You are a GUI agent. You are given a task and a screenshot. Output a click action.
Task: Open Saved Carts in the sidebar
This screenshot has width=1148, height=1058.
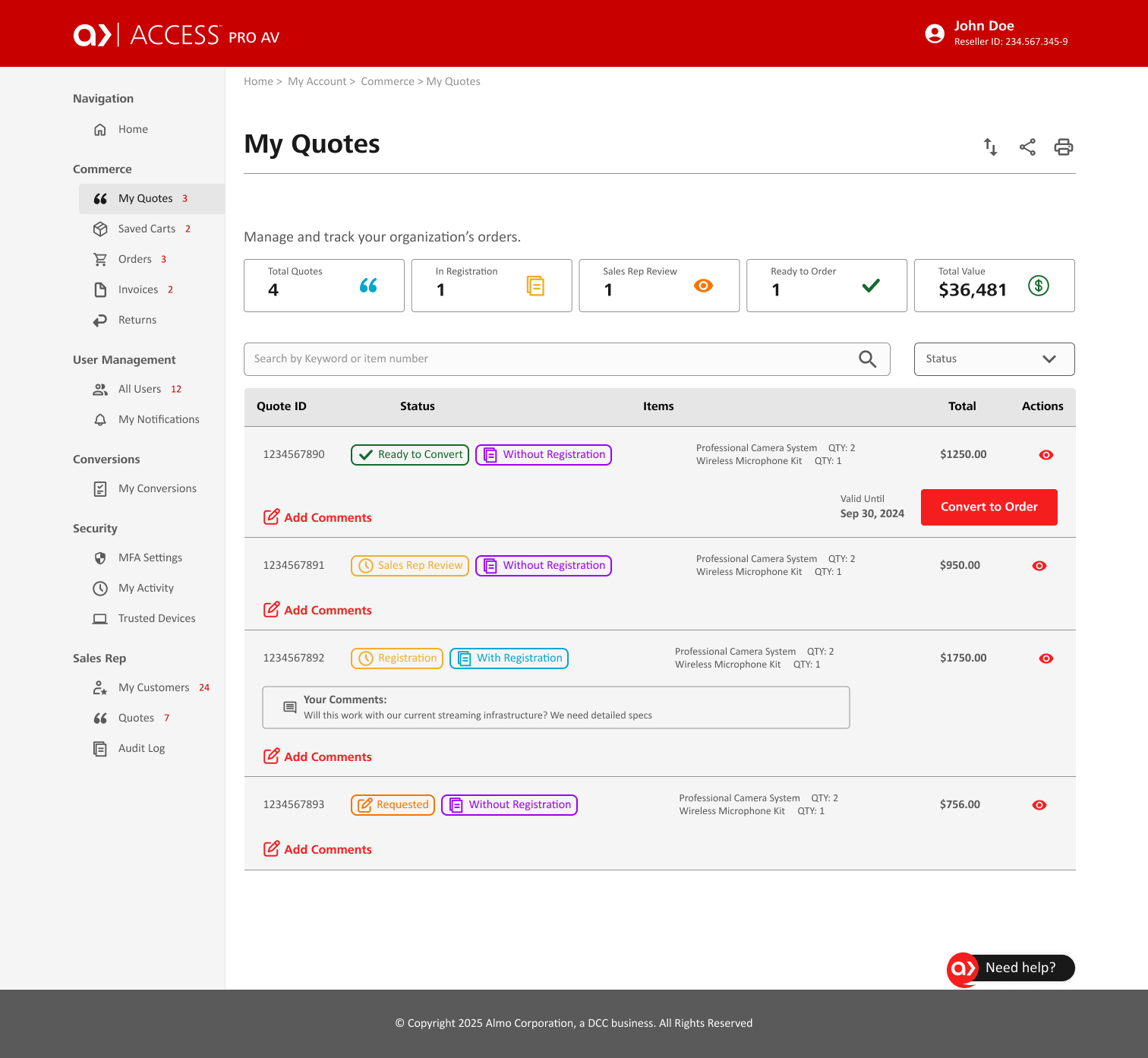tap(147, 229)
